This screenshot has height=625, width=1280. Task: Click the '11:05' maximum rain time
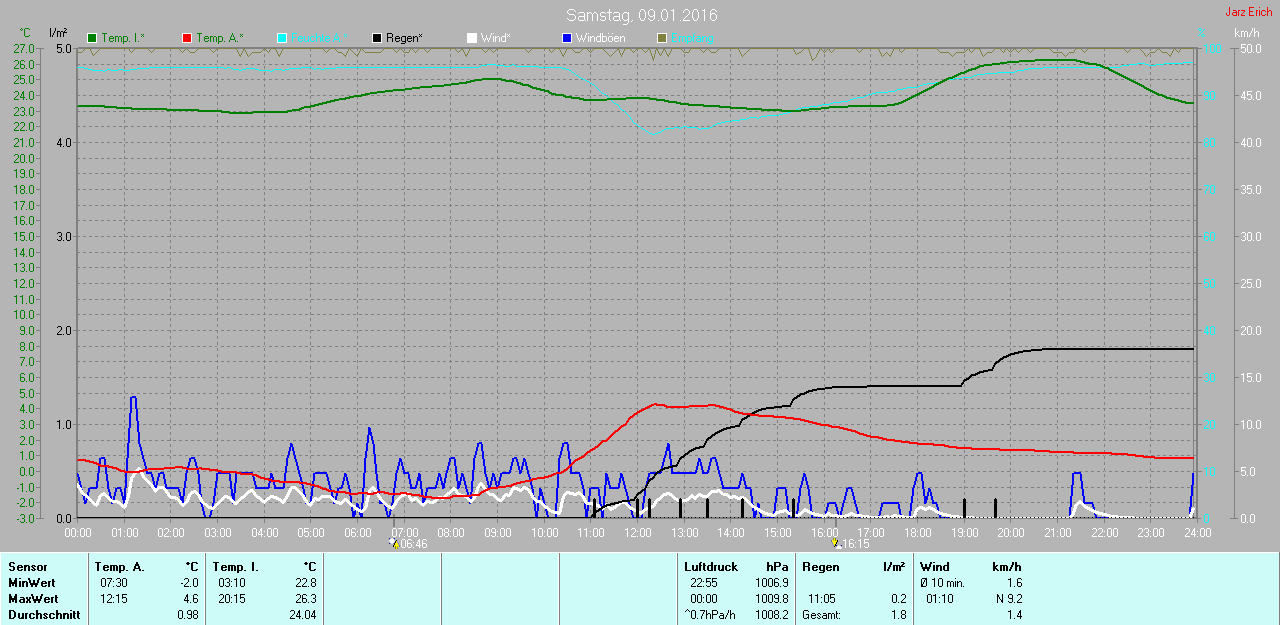point(821,599)
